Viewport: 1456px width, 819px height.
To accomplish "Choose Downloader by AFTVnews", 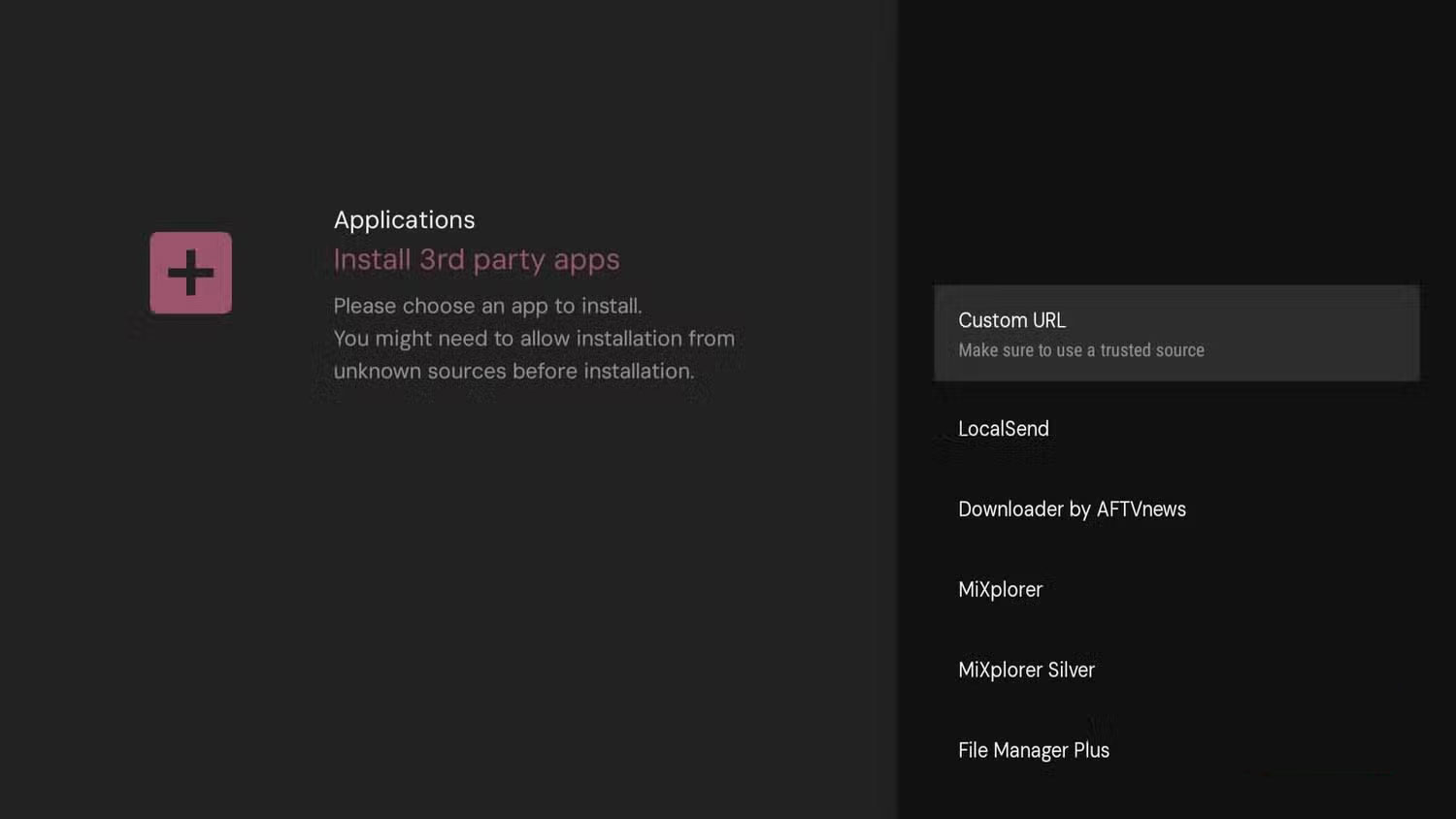I will coord(1072,508).
